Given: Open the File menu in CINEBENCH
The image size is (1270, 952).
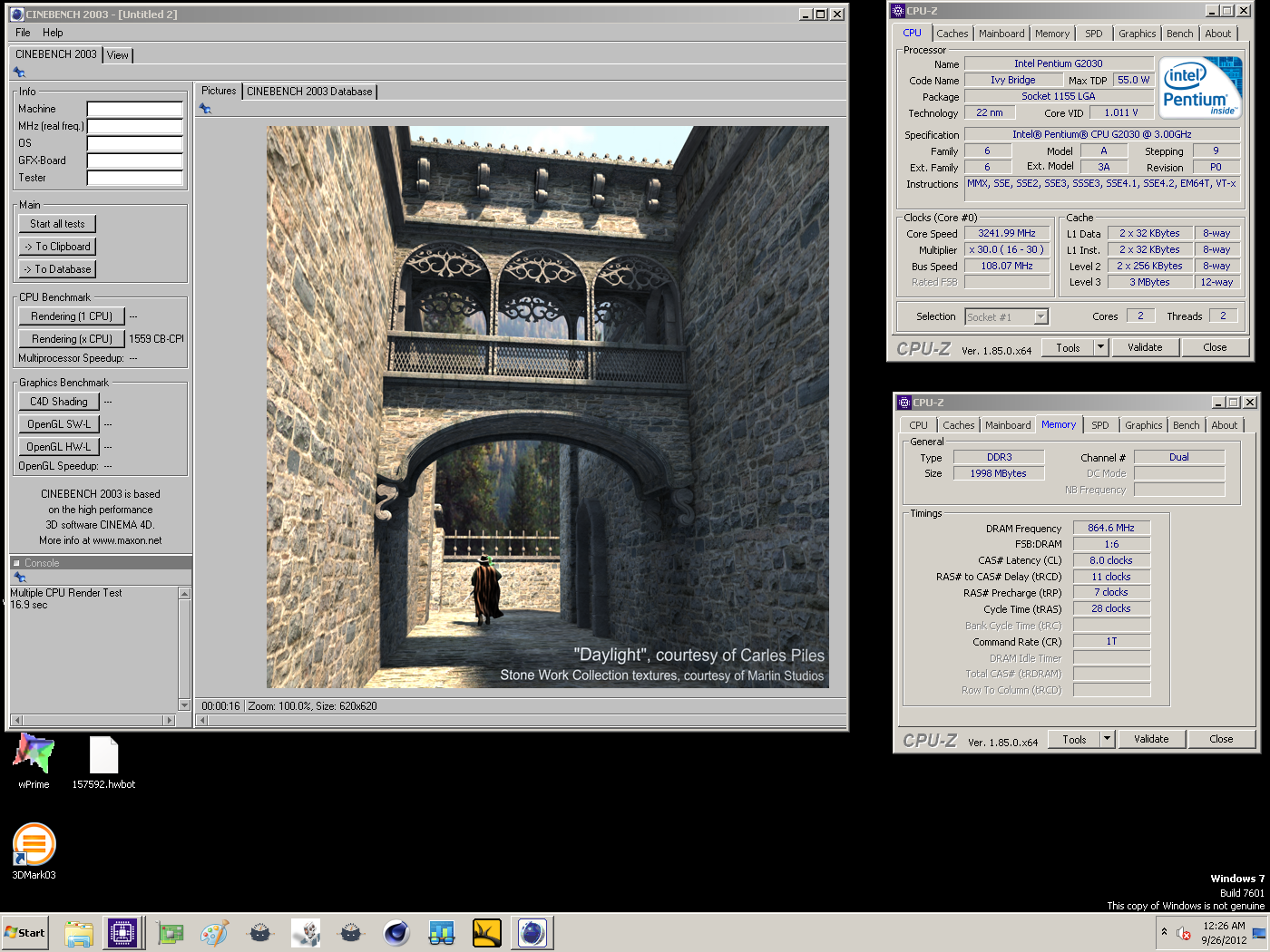Looking at the screenshot, I should 23,33.
